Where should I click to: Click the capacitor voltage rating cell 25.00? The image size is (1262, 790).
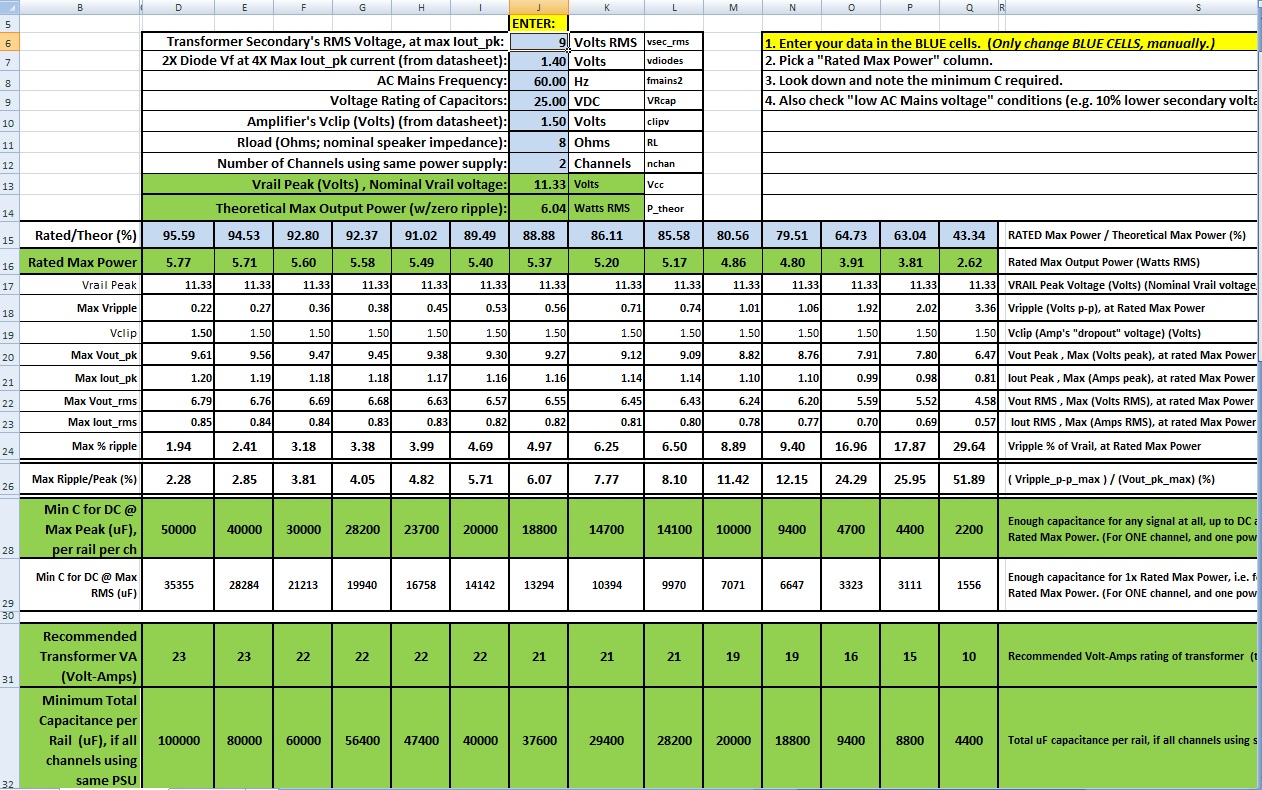(x=539, y=101)
